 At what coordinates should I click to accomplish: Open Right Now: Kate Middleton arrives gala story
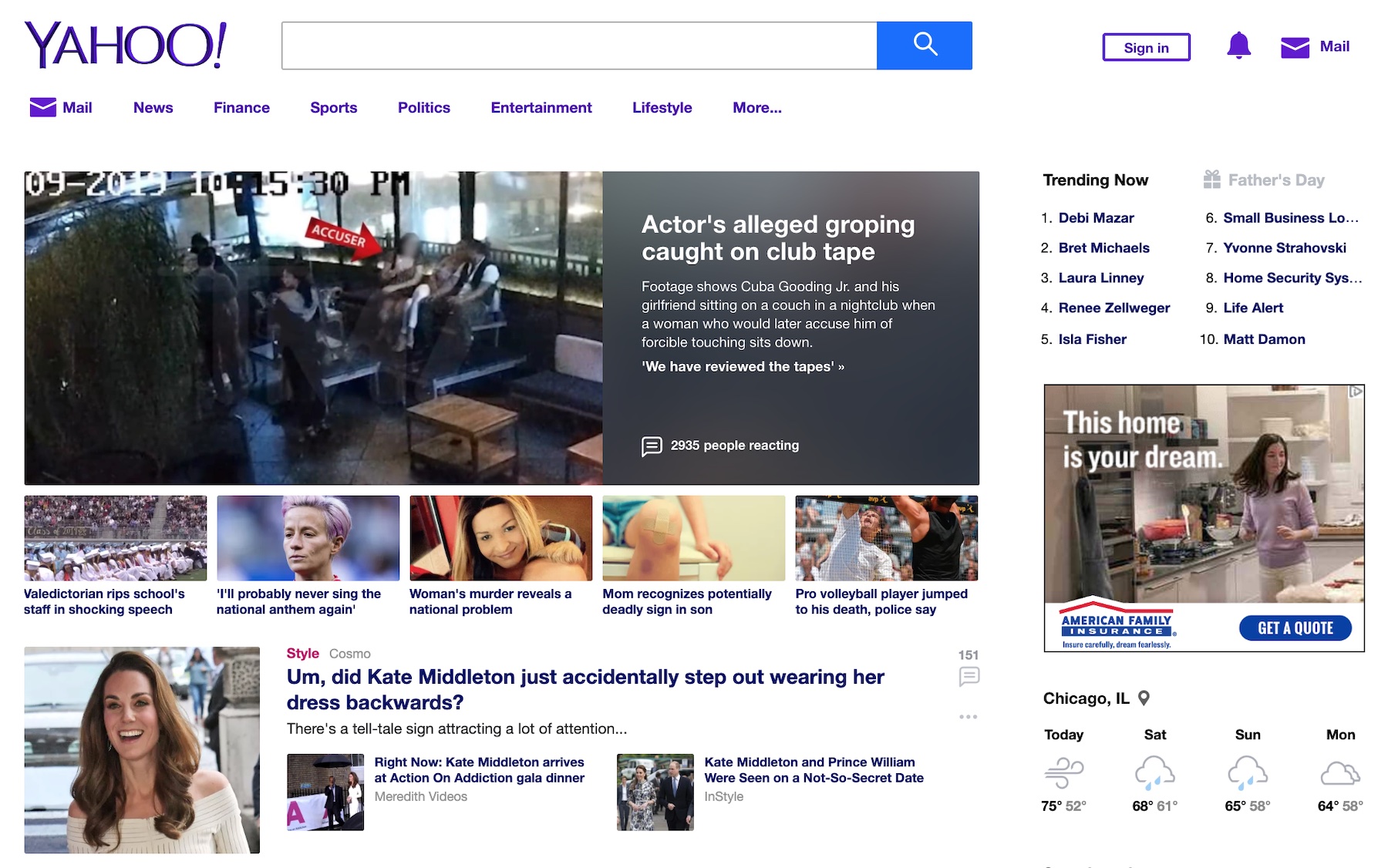(480, 770)
